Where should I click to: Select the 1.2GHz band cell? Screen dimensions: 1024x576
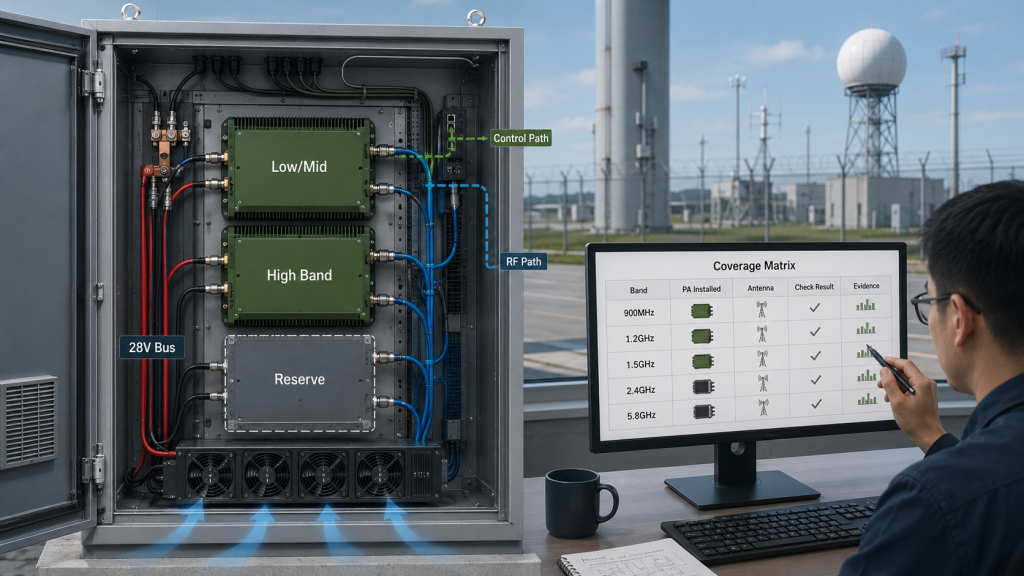pyautogui.click(x=639, y=338)
